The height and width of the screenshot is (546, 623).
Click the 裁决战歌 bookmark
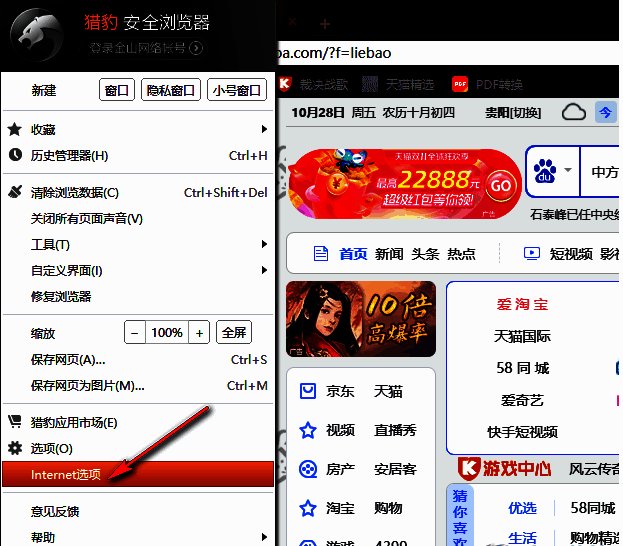click(x=324, y=84)
